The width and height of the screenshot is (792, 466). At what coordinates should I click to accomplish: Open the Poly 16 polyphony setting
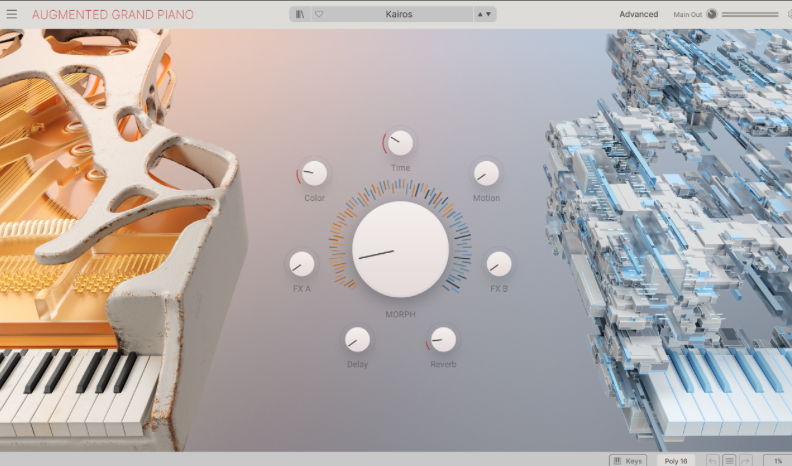pos(676,460)
